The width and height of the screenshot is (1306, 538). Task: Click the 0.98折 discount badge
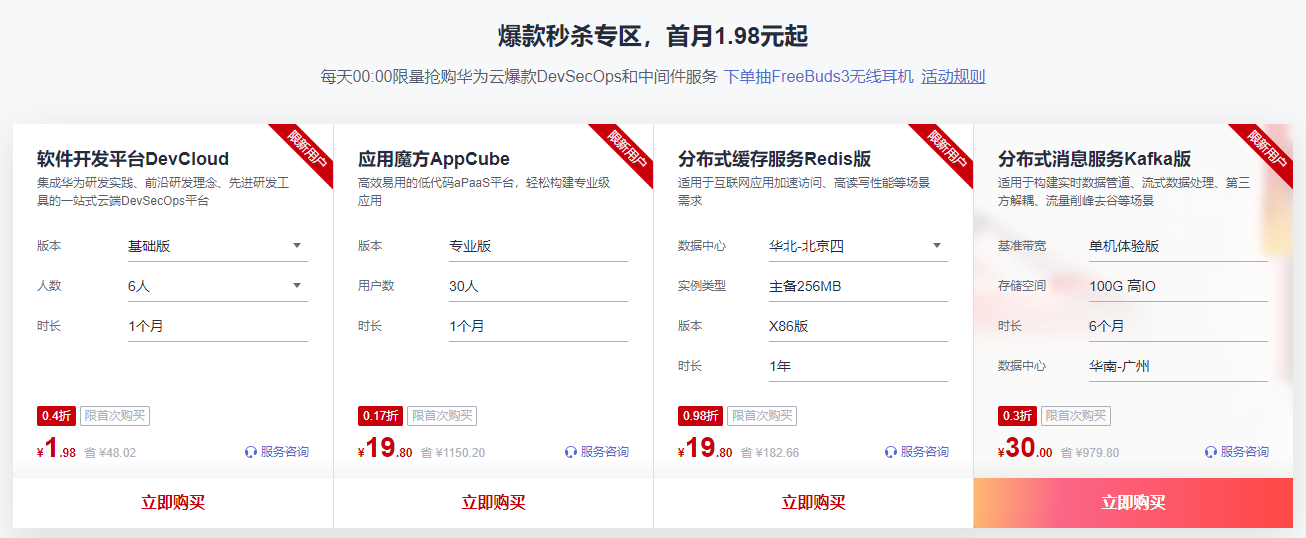tap(700, 416)
